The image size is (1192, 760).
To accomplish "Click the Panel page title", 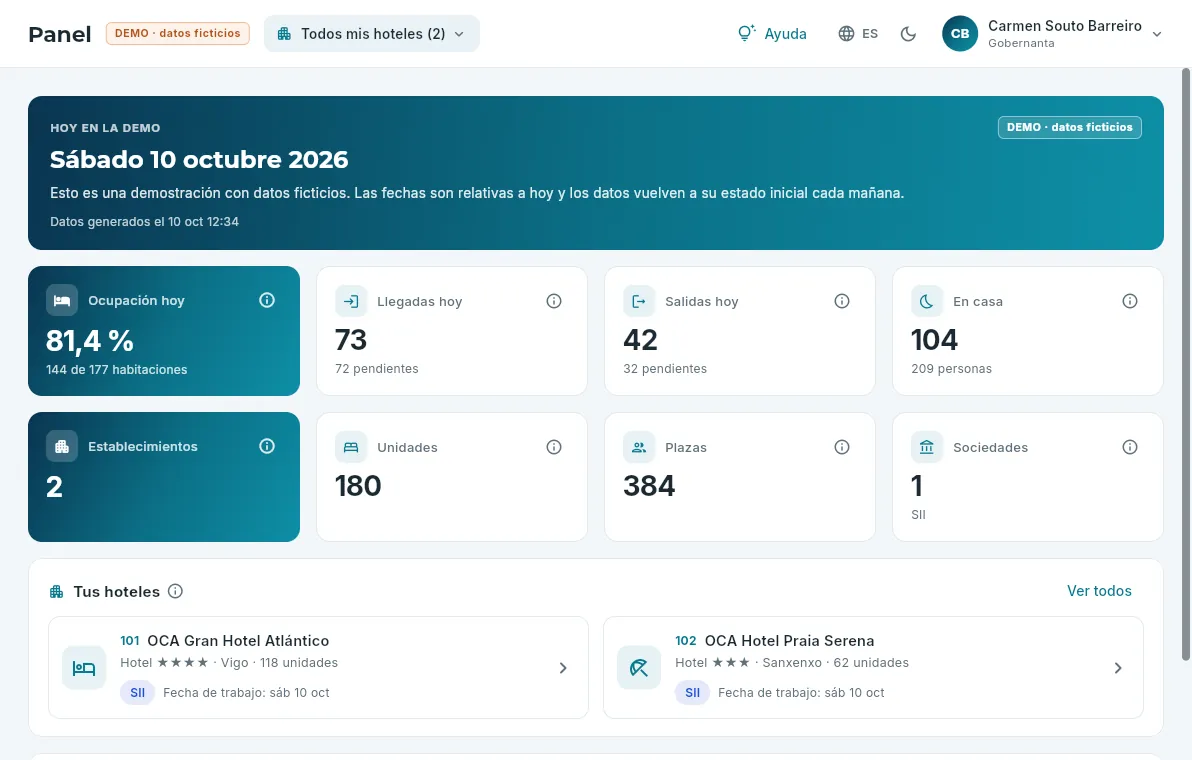I will coord(59,34).
